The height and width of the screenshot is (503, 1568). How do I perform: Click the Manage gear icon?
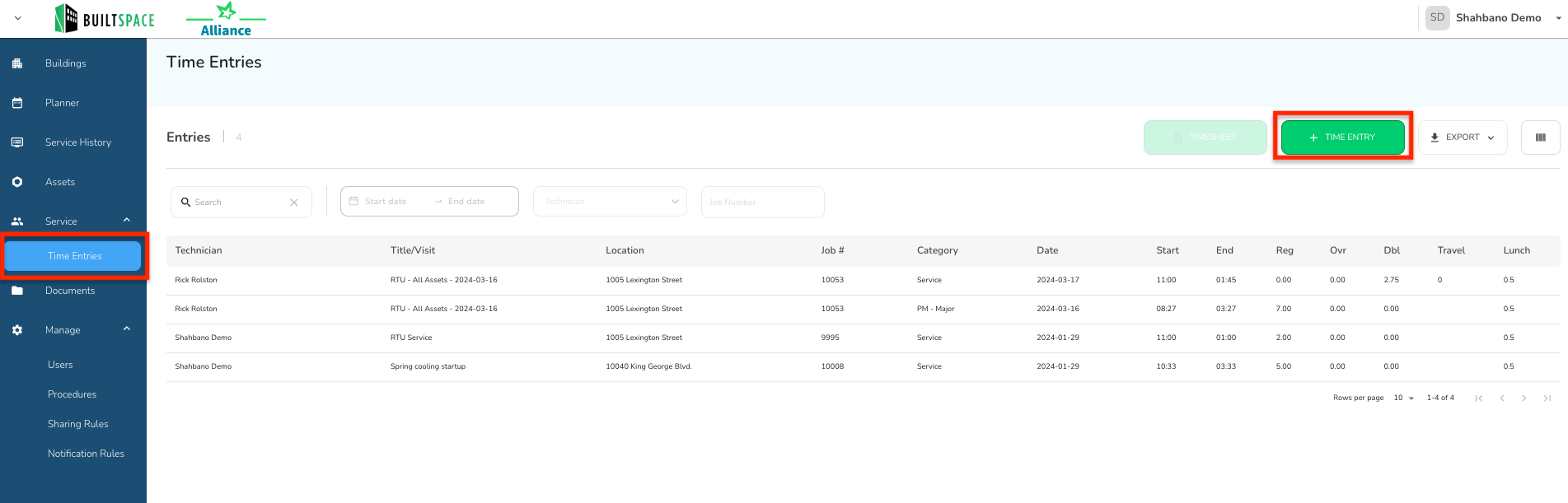coord(17,330)
